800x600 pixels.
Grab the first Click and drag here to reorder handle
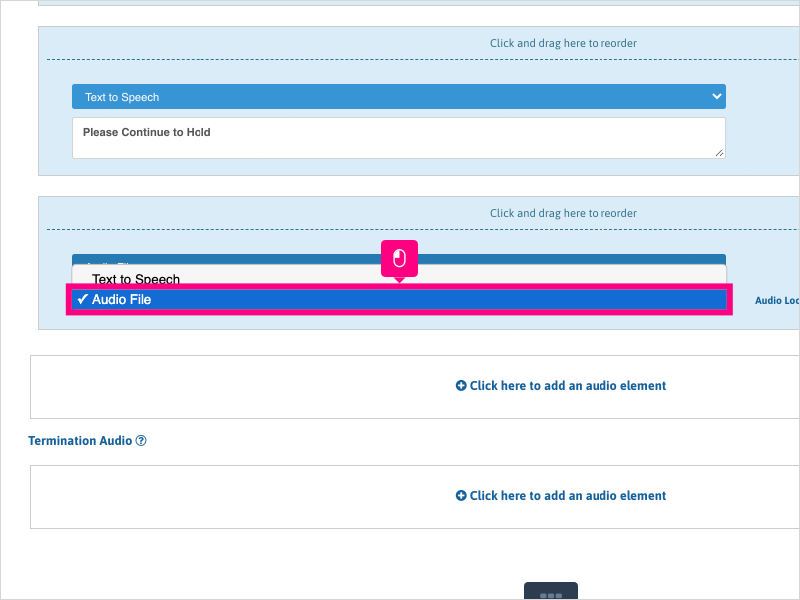pos(563,43)
